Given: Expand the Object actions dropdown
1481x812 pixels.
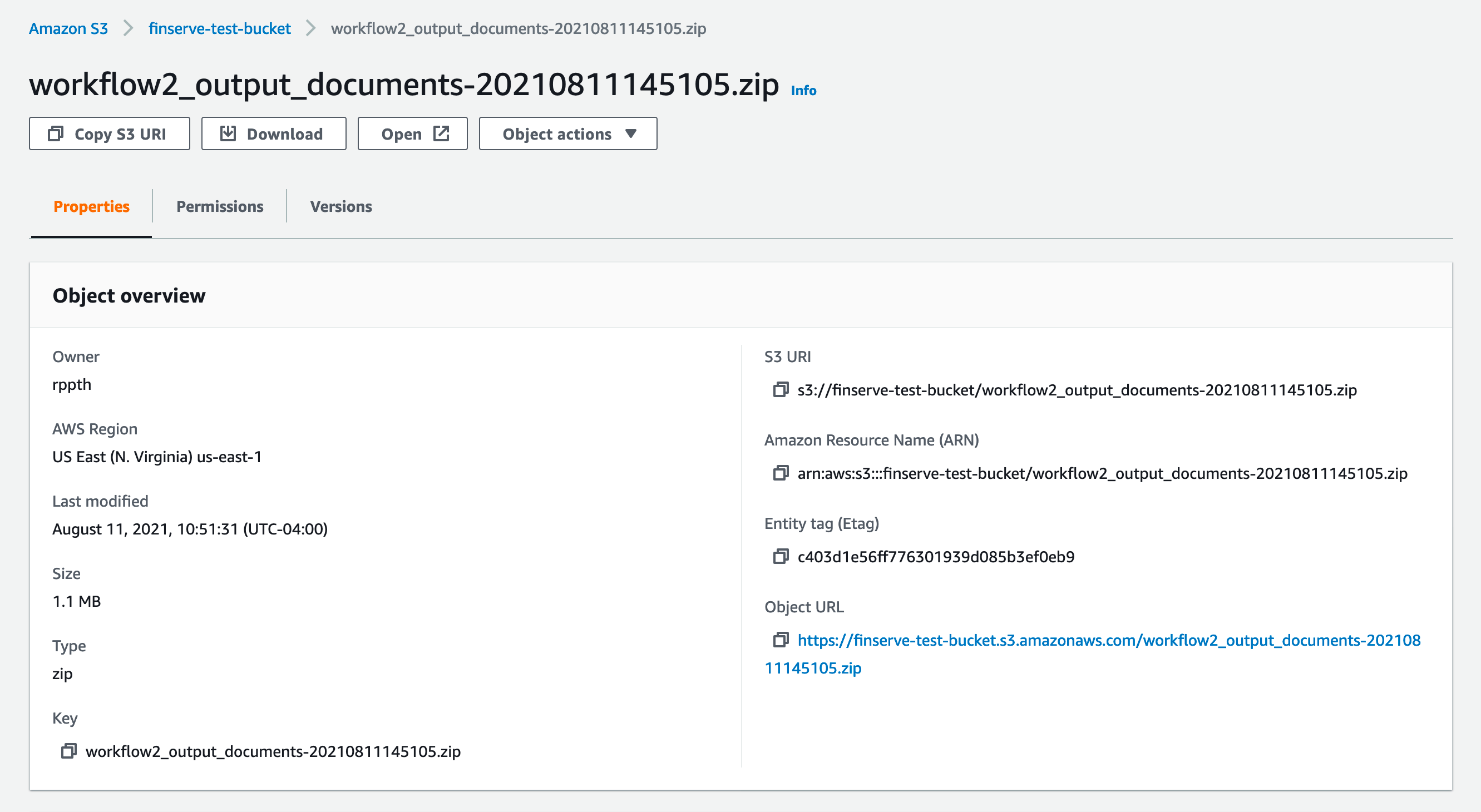Looking at the screenshot, I should click(x=568, y=134).
